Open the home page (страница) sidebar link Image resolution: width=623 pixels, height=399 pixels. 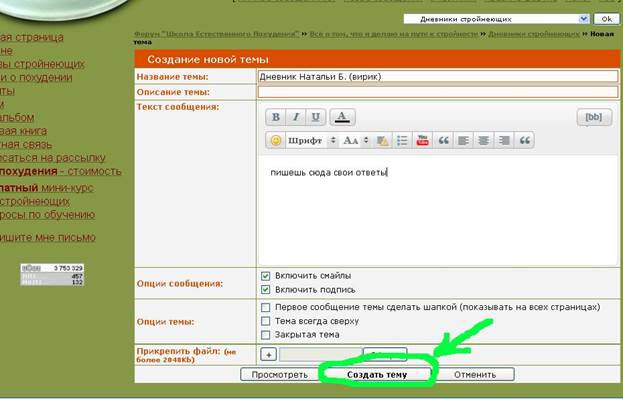tap(32, 37)
